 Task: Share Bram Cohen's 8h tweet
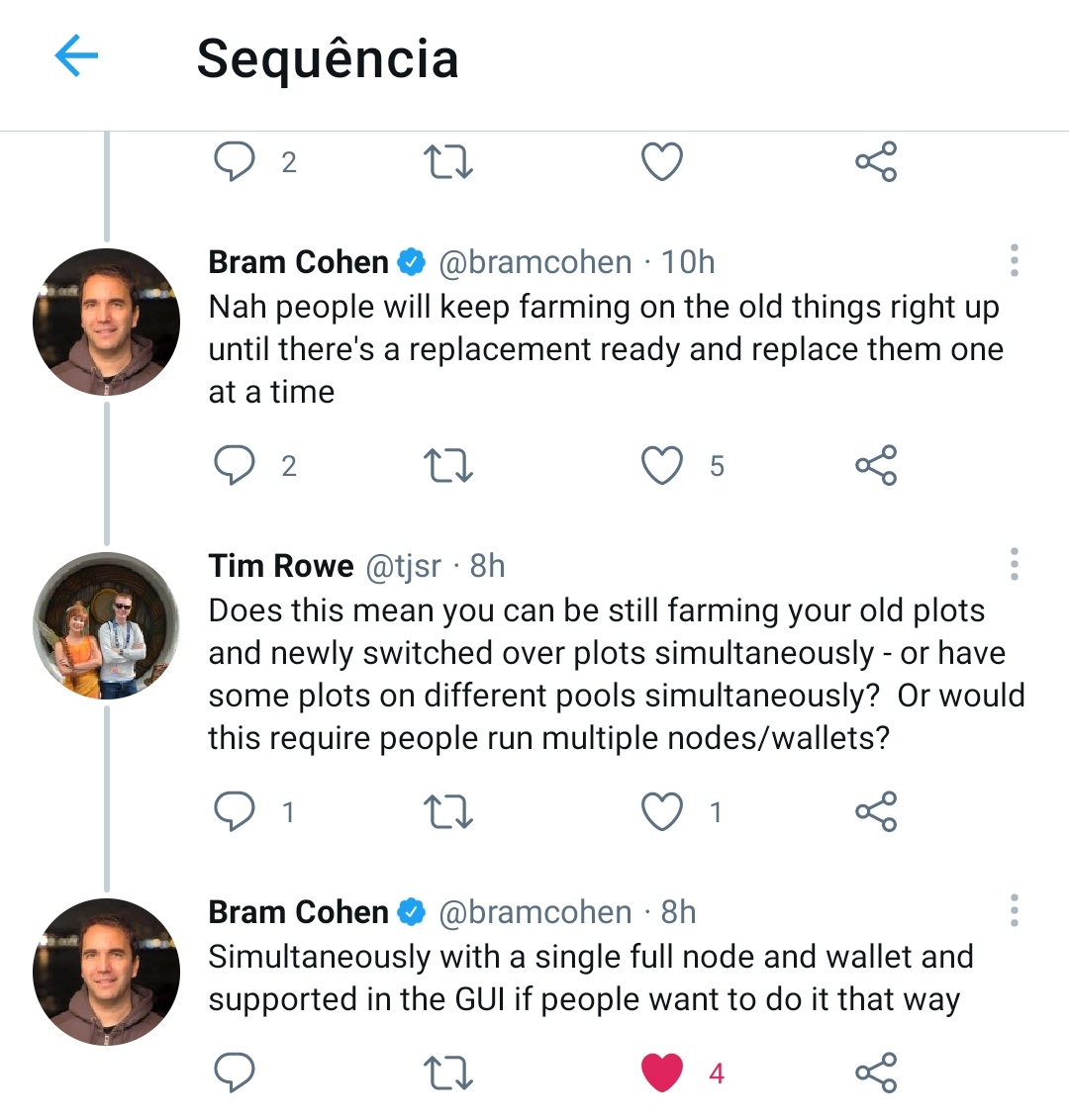[x=876, y=1073]
